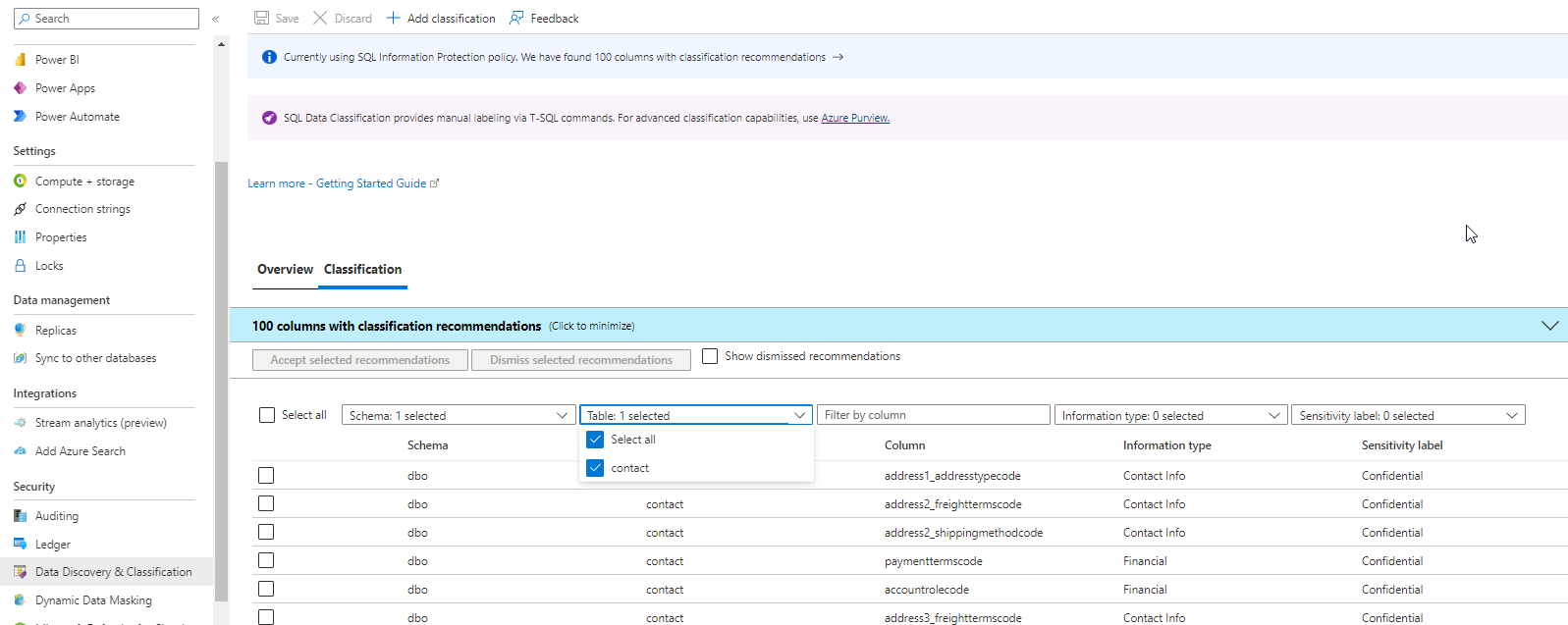The height and width of the screenshot is (625, 1568).
Task: Click the Connection strings icon
Action: tap(20, 209)
